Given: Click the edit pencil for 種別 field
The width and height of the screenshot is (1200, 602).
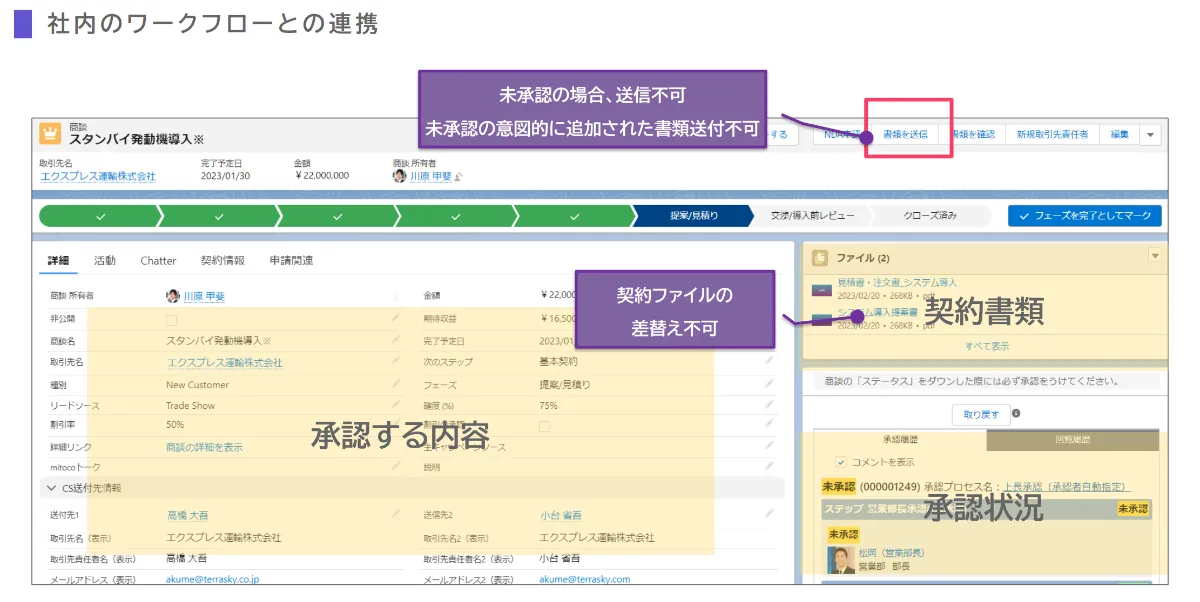Looking at the screenshot, I should tap(396, 384).
